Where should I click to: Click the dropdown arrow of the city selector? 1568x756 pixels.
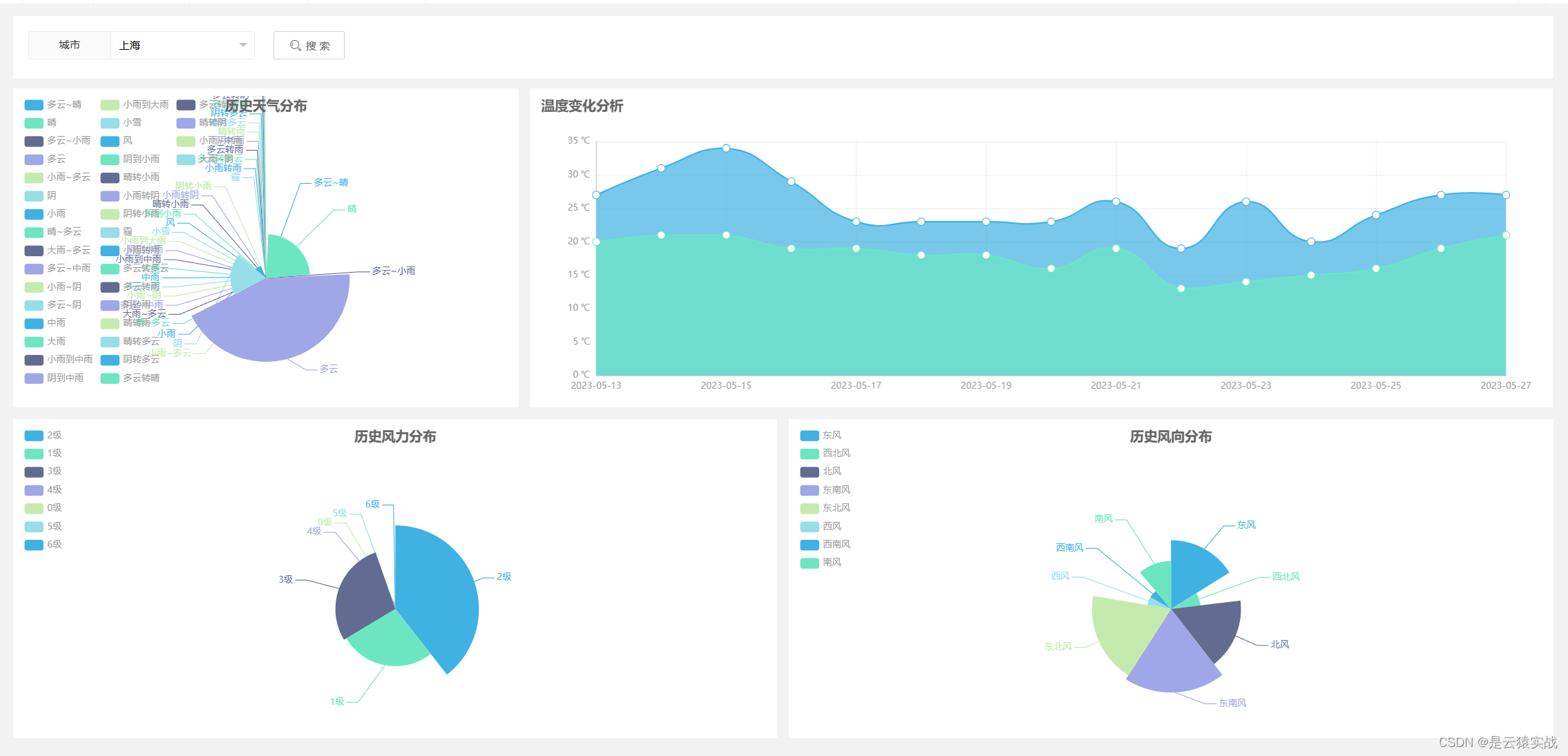[x=243, y=45]
